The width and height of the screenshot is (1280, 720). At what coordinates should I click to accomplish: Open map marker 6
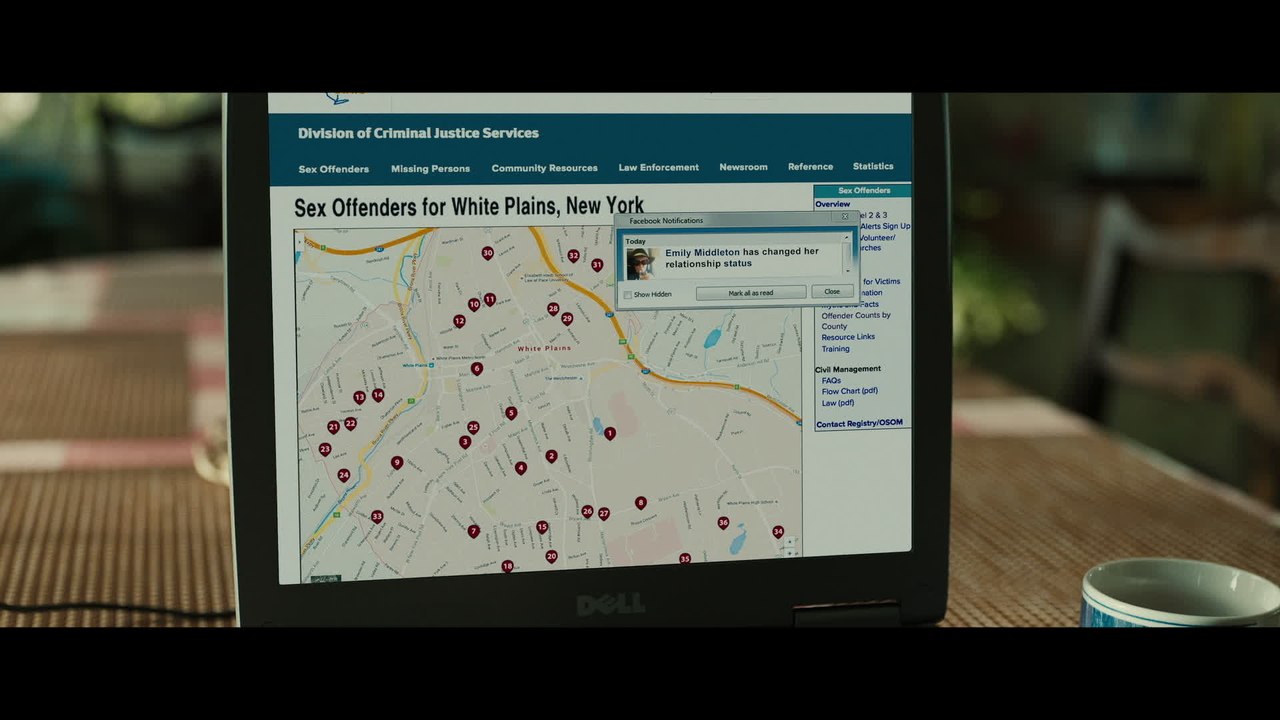(x=477, y=368)
